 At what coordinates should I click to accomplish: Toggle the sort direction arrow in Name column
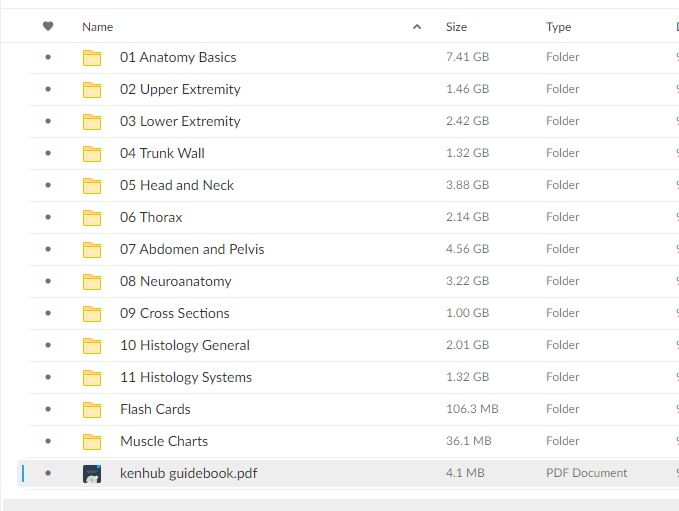(417, 27)
